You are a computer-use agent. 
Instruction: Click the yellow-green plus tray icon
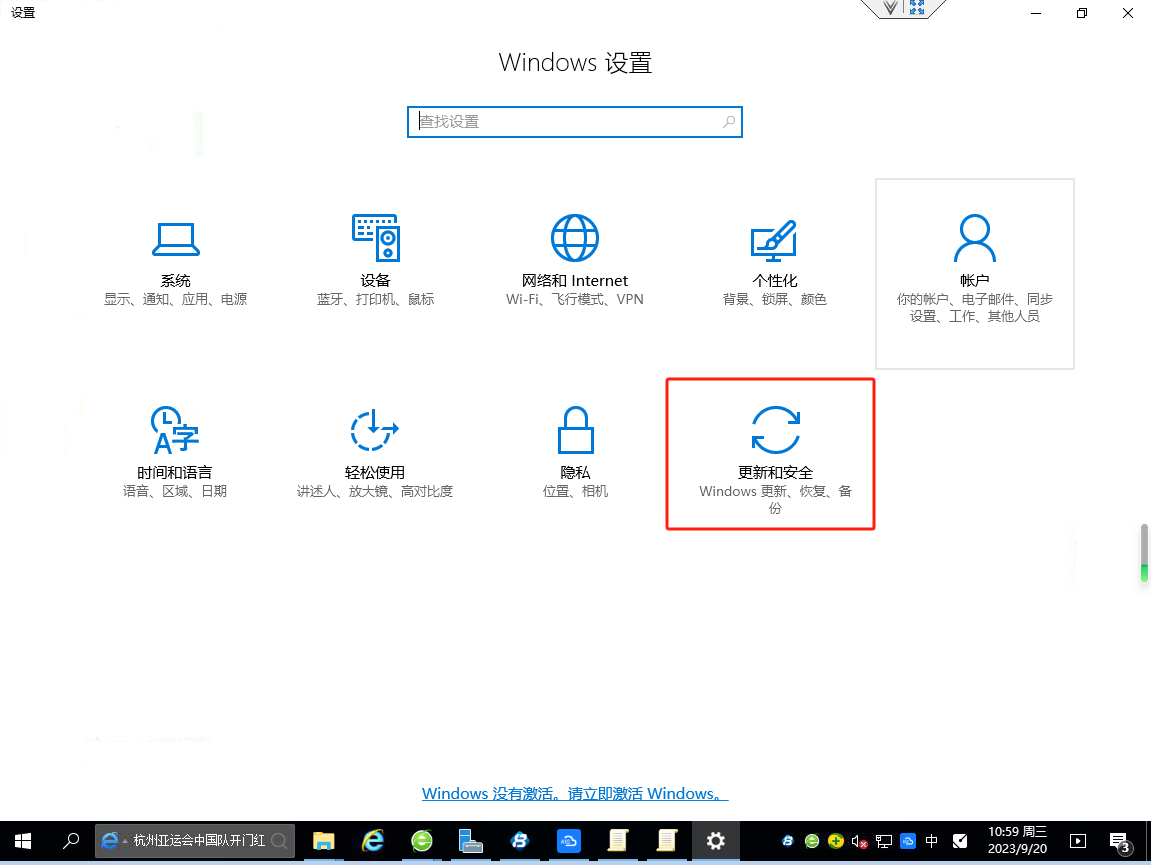point(835,842)
